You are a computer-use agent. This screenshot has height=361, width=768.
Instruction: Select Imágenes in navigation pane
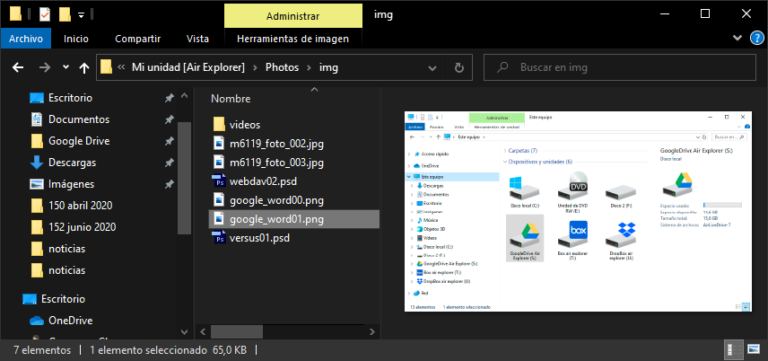click(71, 184)
